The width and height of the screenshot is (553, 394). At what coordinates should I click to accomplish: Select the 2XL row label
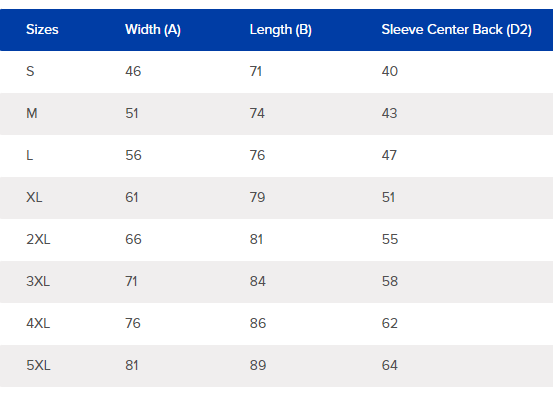coord(38,240)
